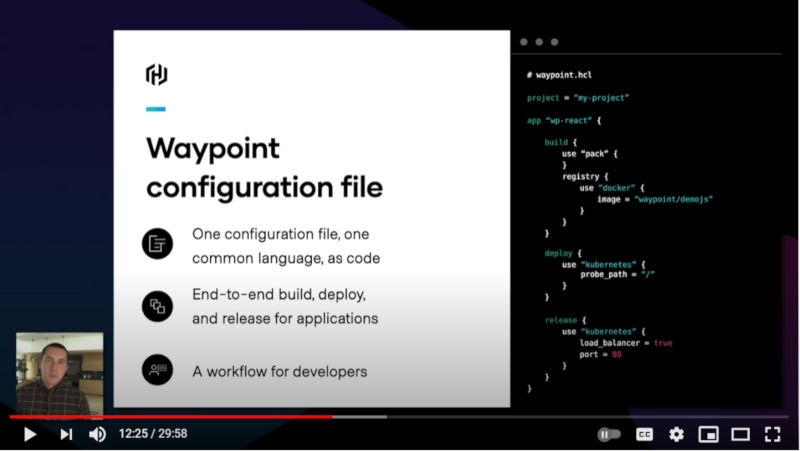This screenshot has width=800, height=451.
Task: Switch to theater mode
Action: point(740,434)
